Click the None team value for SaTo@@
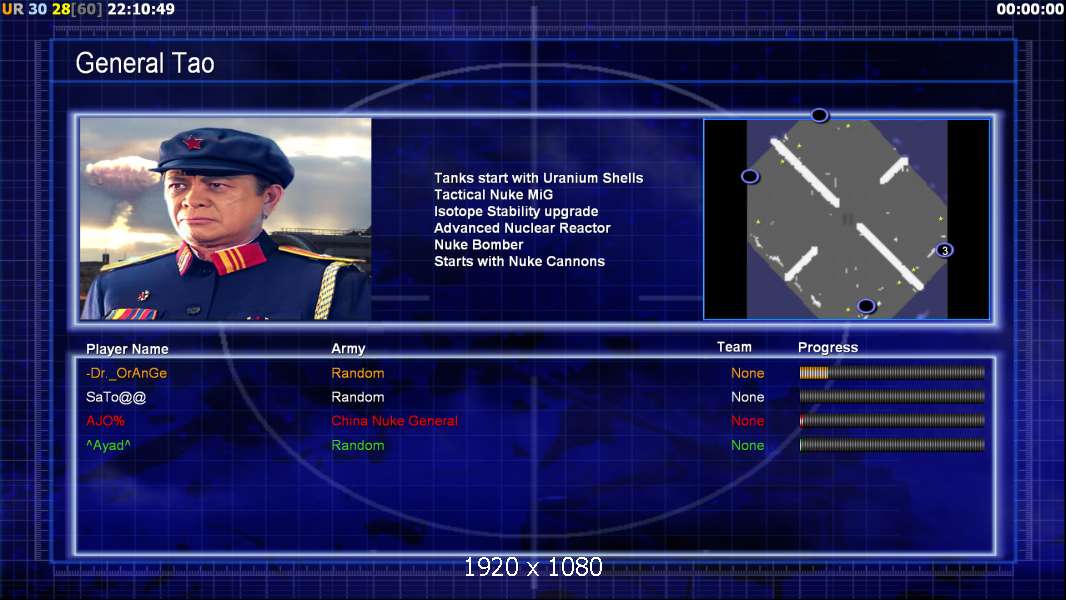 (x=747, y=397)
